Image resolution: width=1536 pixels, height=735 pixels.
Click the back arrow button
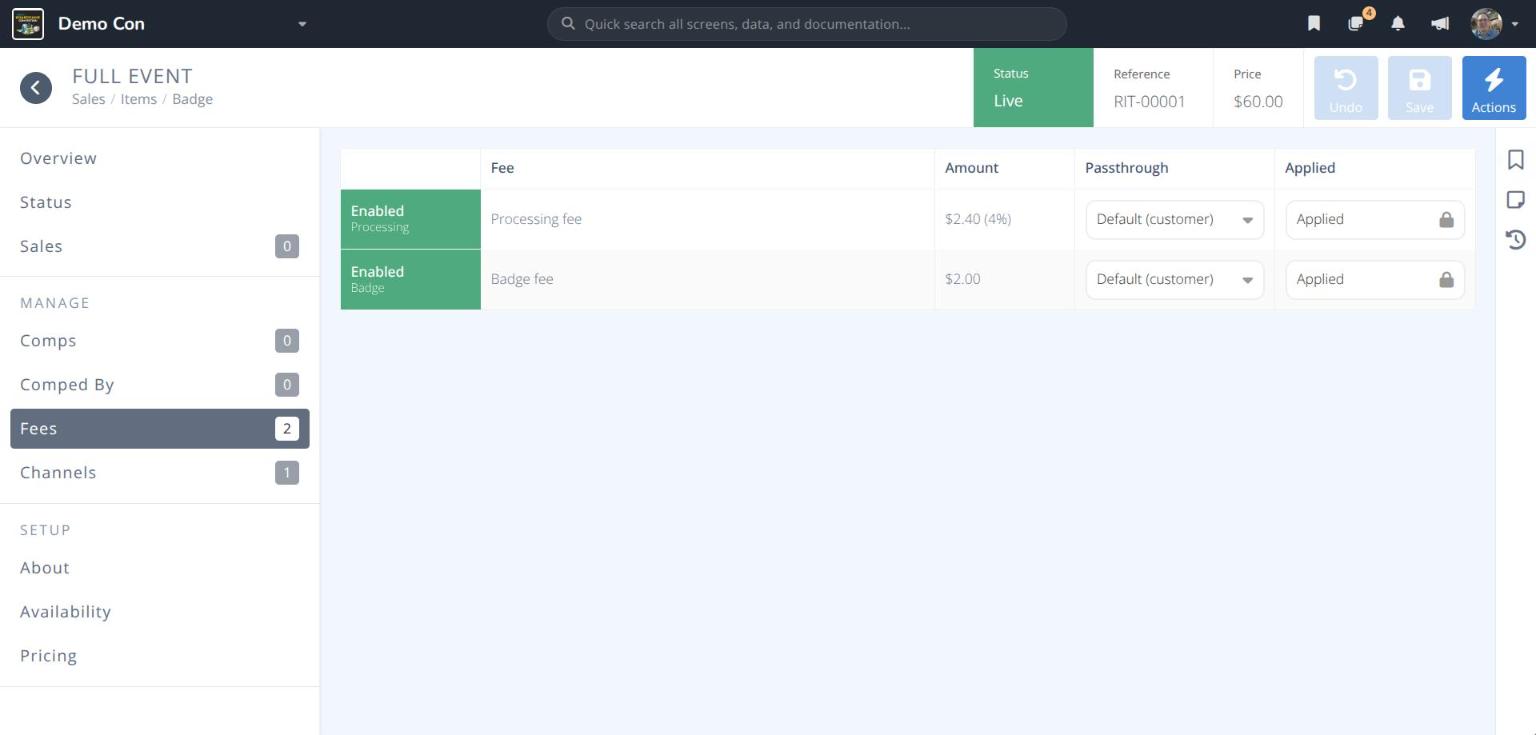(x=36, y=88)
